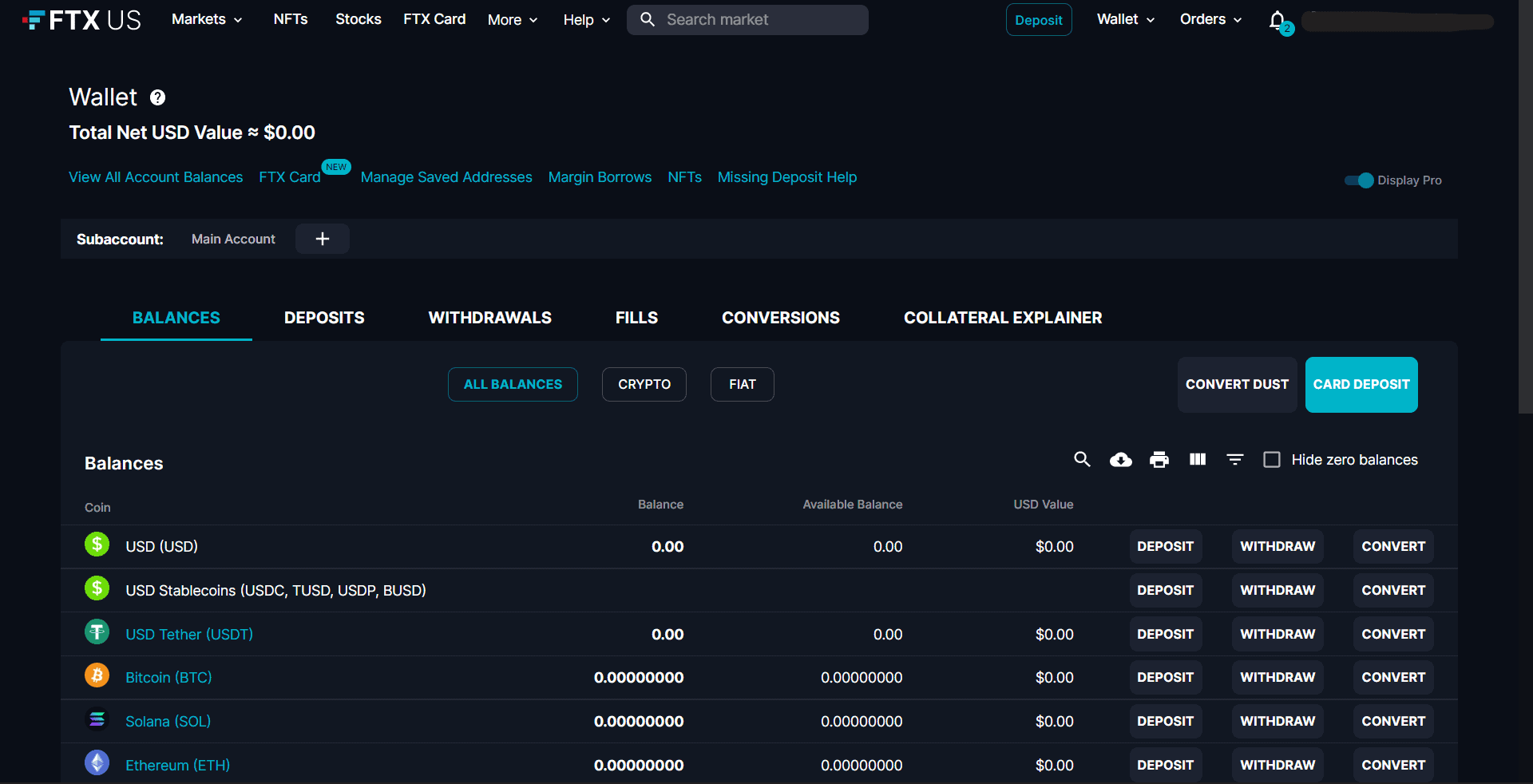
Task: Select the All Balances filter
Action: [513, 384]
